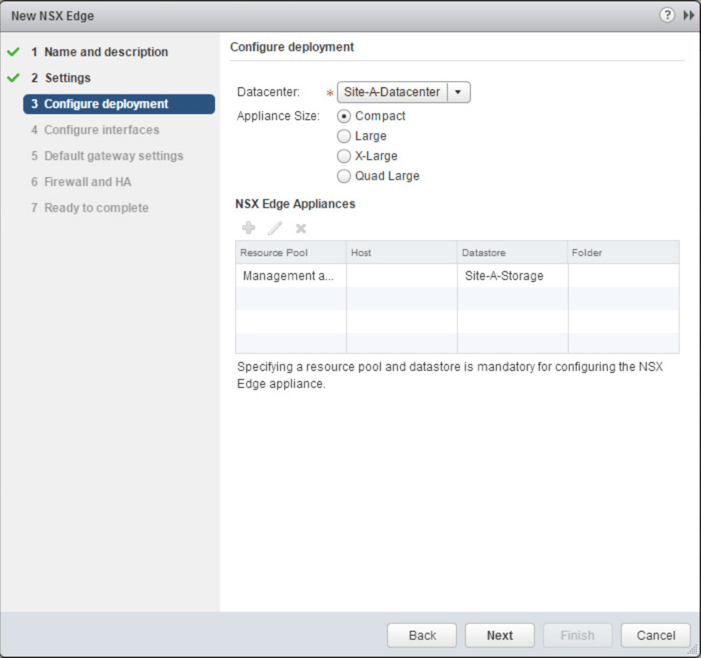This screenshot has width=701, height=658.
Task: Click the Datastore column header
Action: [512, 253]
